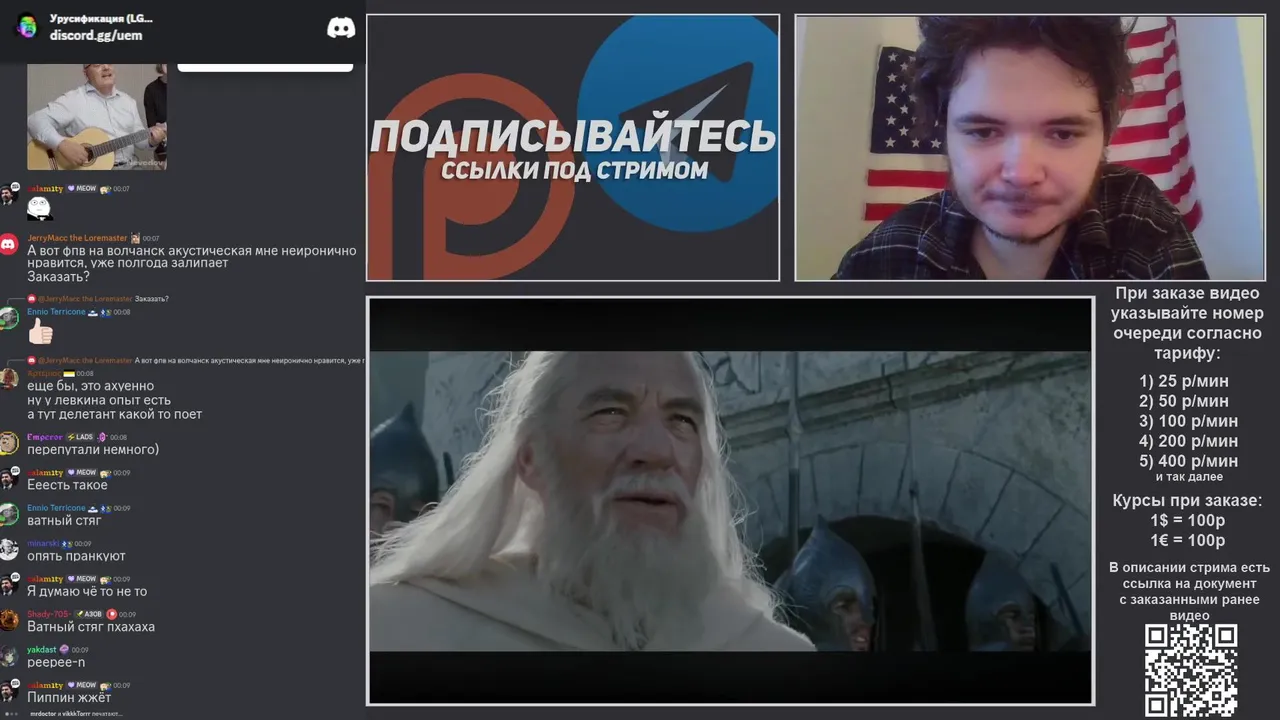Click the badge icon next to JerryMacc's name
Image resolution: width=1280 pixels, height=720 pixels.
pos(135,238)
